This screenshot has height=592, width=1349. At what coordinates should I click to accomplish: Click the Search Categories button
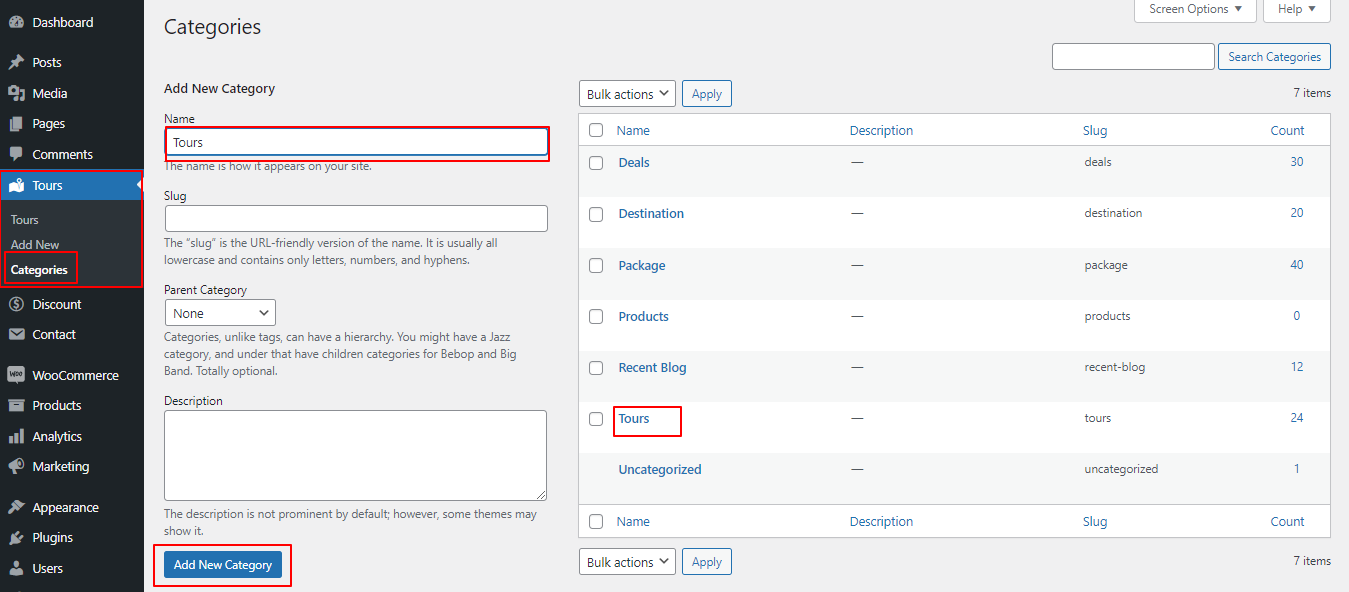1274,57
